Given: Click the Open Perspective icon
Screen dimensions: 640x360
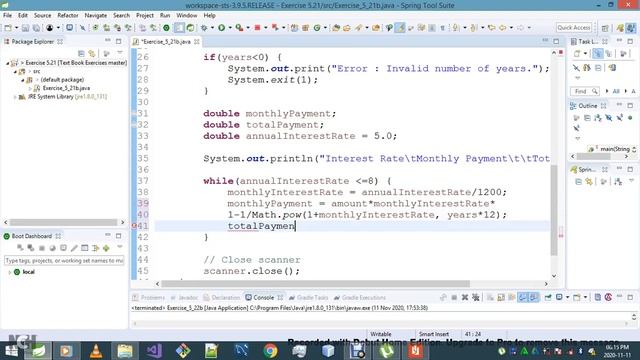Looking at the screenshot, I should [605, 28].
